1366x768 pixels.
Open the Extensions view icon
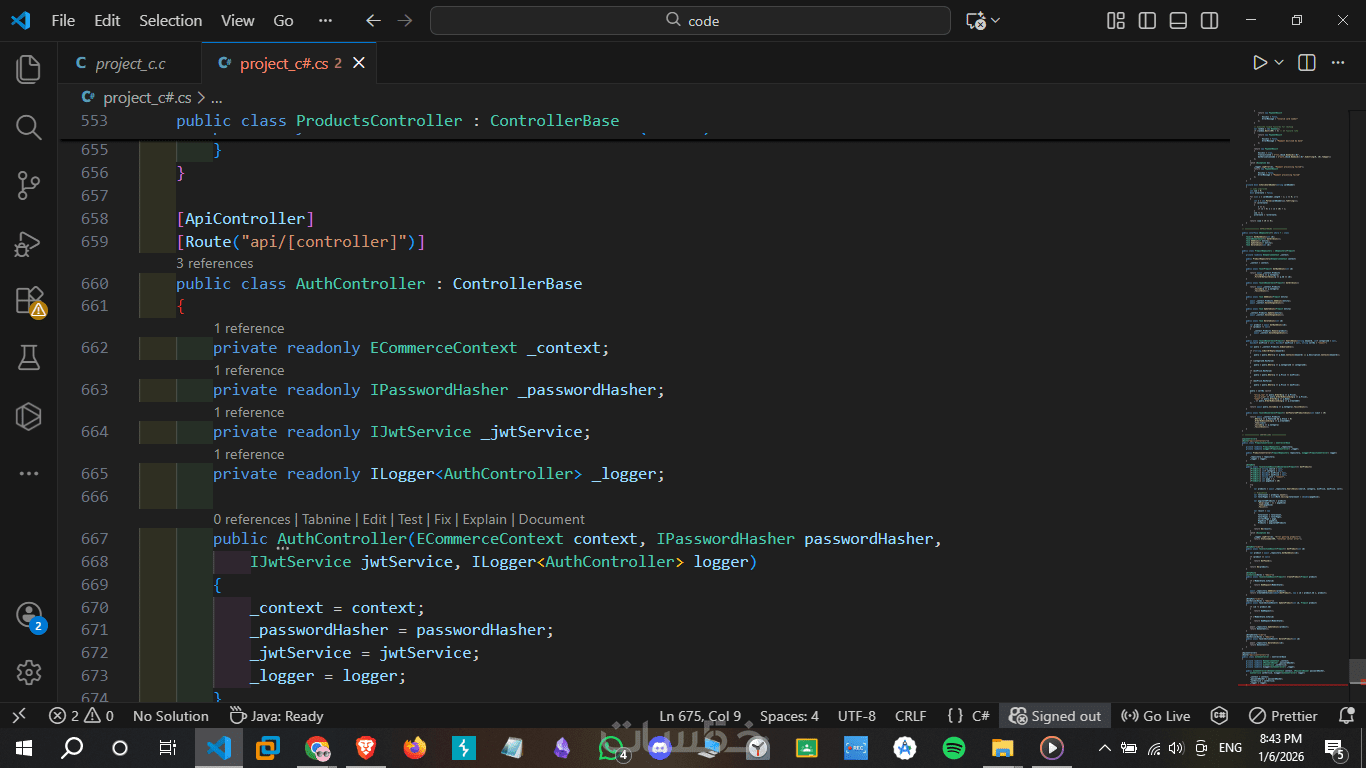pyautogui.click(x=28, y=301)
